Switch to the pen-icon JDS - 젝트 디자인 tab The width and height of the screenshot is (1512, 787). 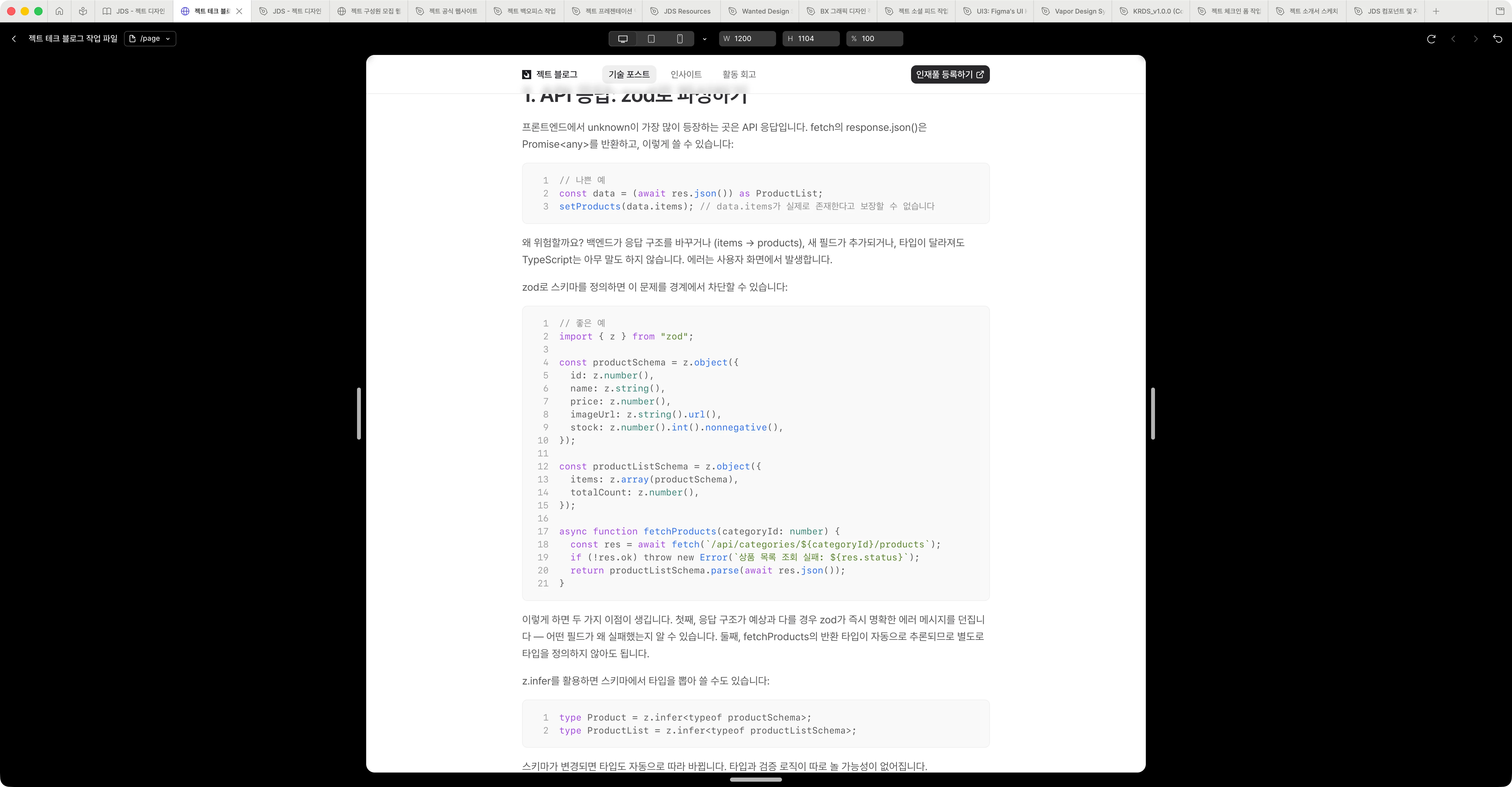[x=291, y=11]
